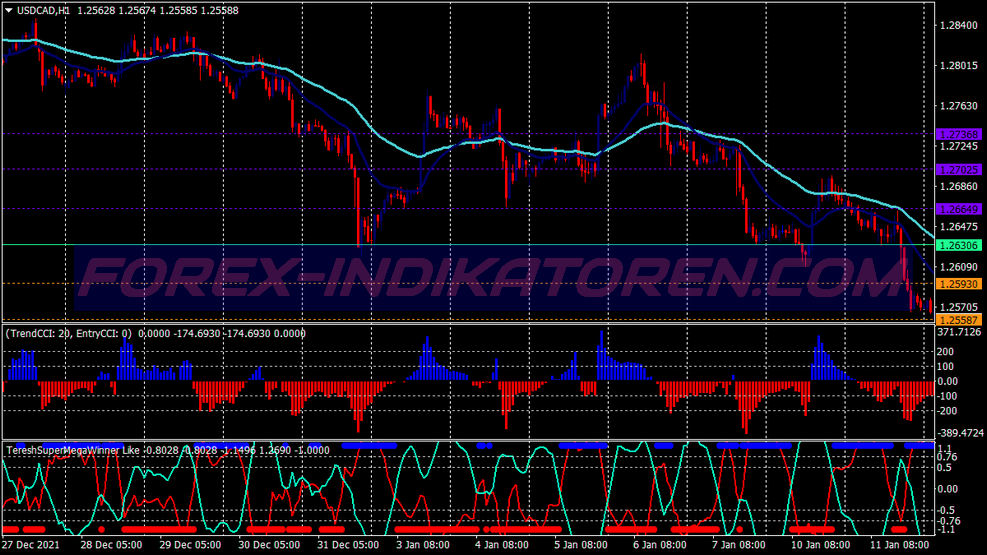The image size is (987, 555).
Task: Select the 7 Jan 08:00 time axis label
Action: click(x=738, y=545)
